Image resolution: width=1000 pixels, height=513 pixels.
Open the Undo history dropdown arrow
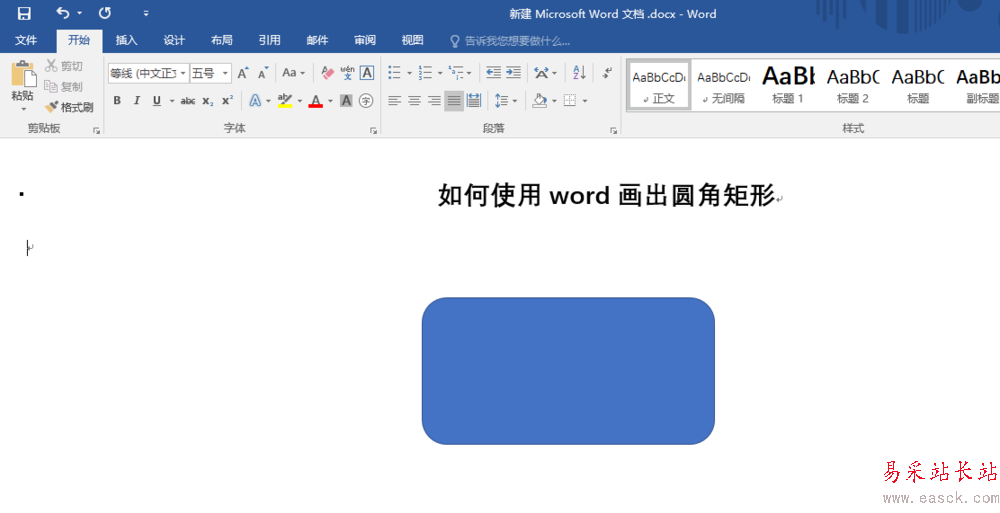tap(80, 13)
